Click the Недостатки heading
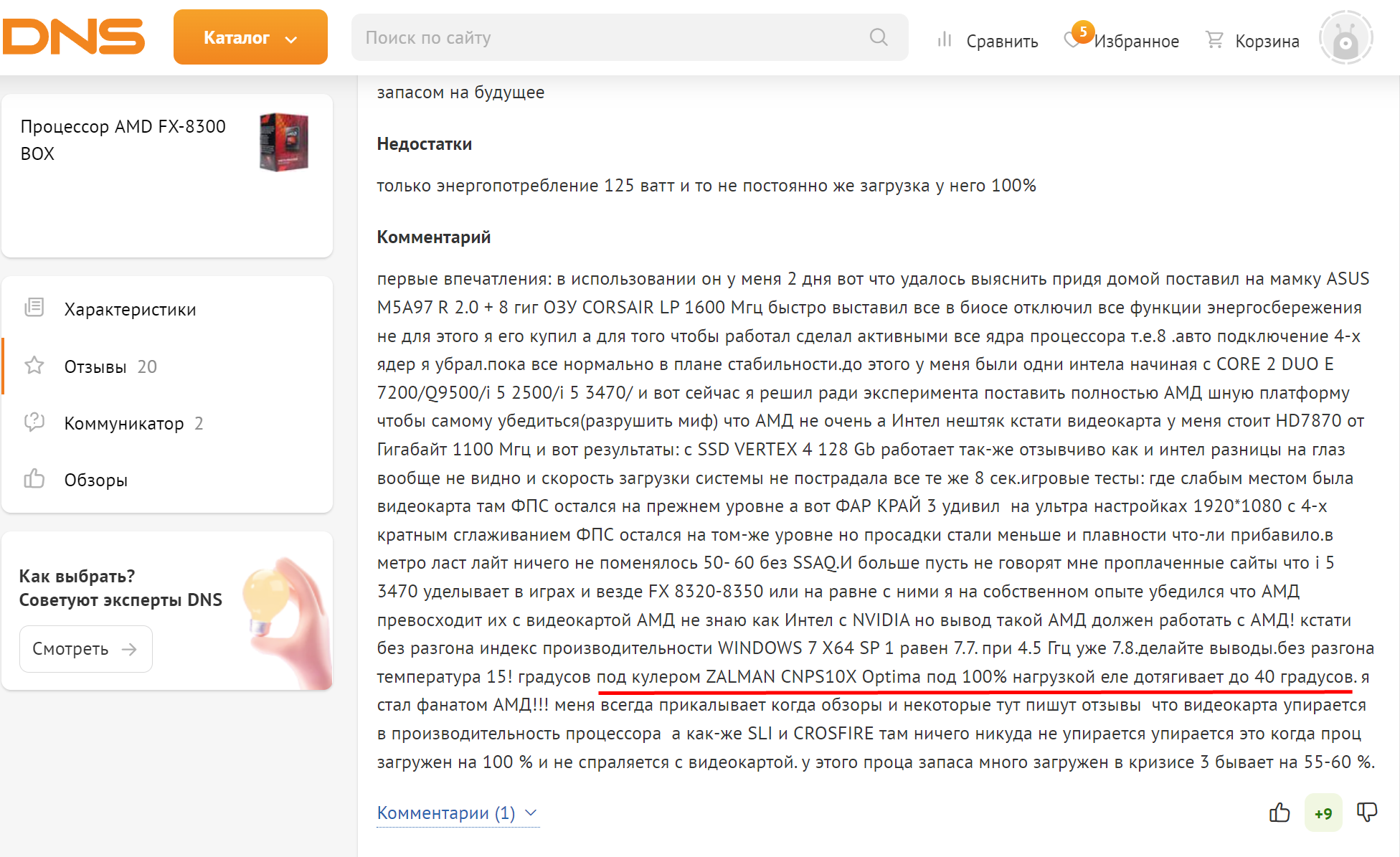 click(425, 144)
